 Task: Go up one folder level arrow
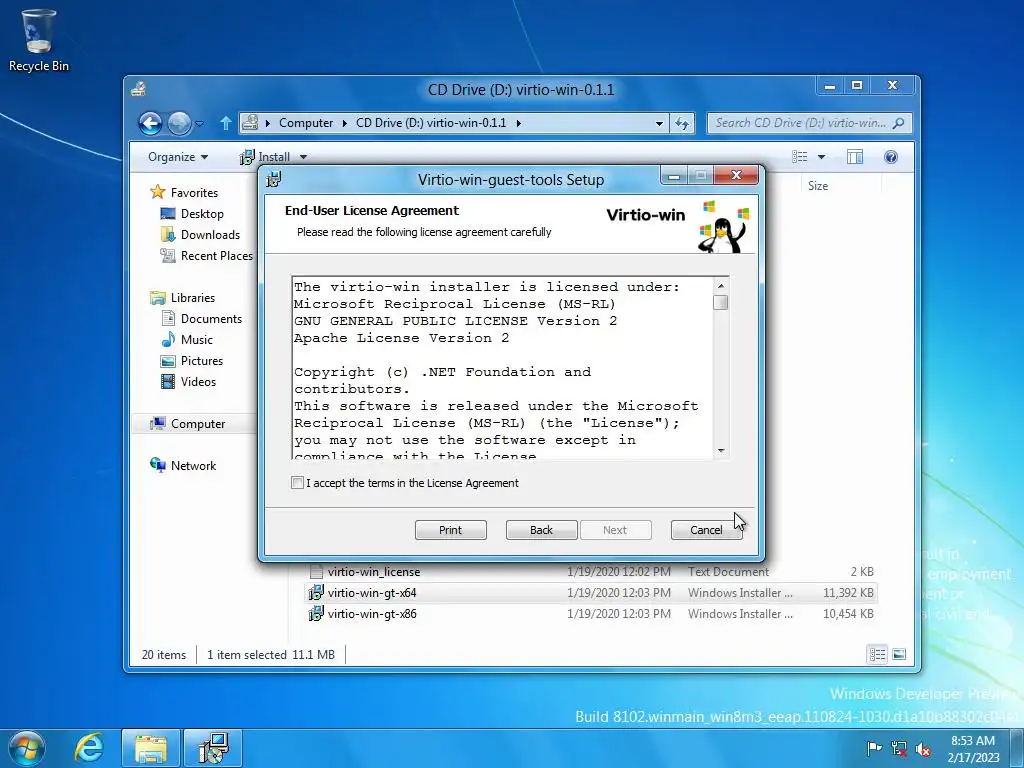pyautogui.click(x=226, y=123)
